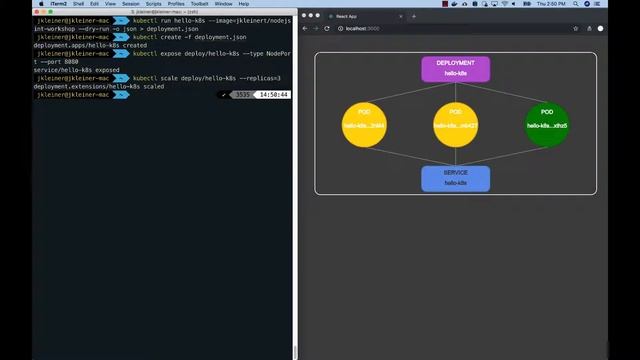Open the Profiles menu
The height and width of the screenshot is (360, 640).
pyautogui.click(x=176, y=4)
